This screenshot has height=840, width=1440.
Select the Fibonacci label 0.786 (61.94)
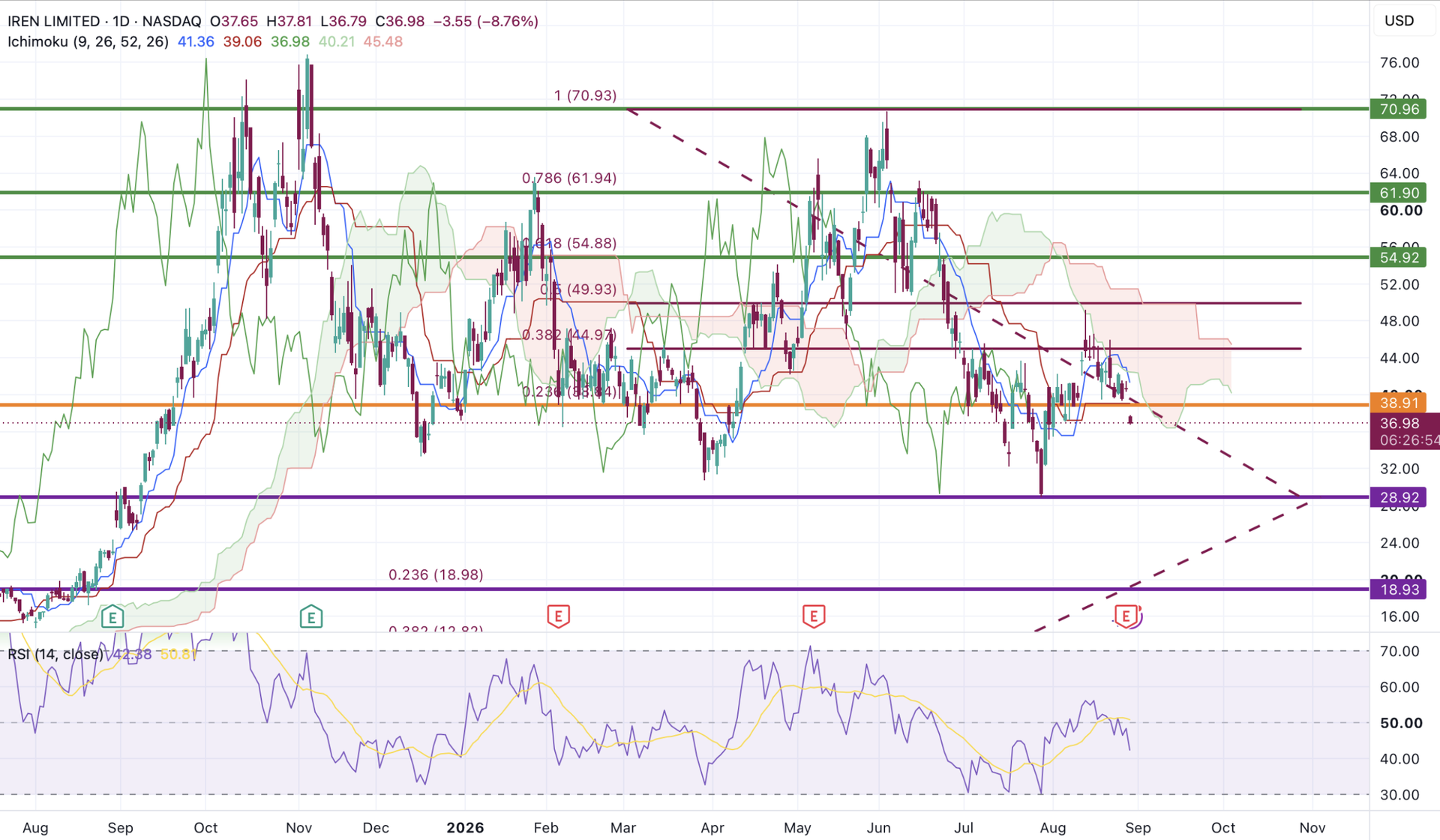coord(569,178)
